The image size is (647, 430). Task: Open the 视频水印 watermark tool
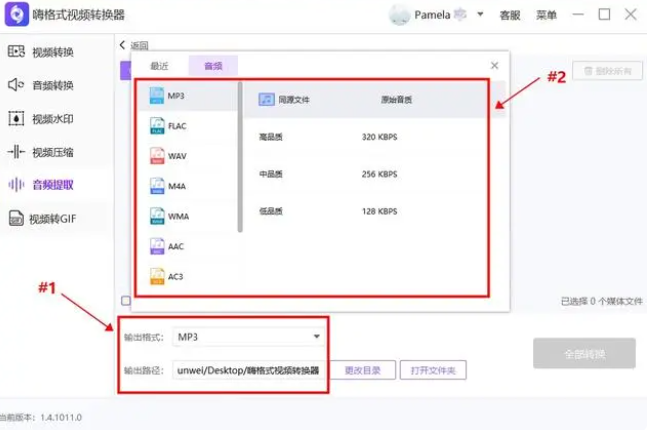click(x=52, y=118)
